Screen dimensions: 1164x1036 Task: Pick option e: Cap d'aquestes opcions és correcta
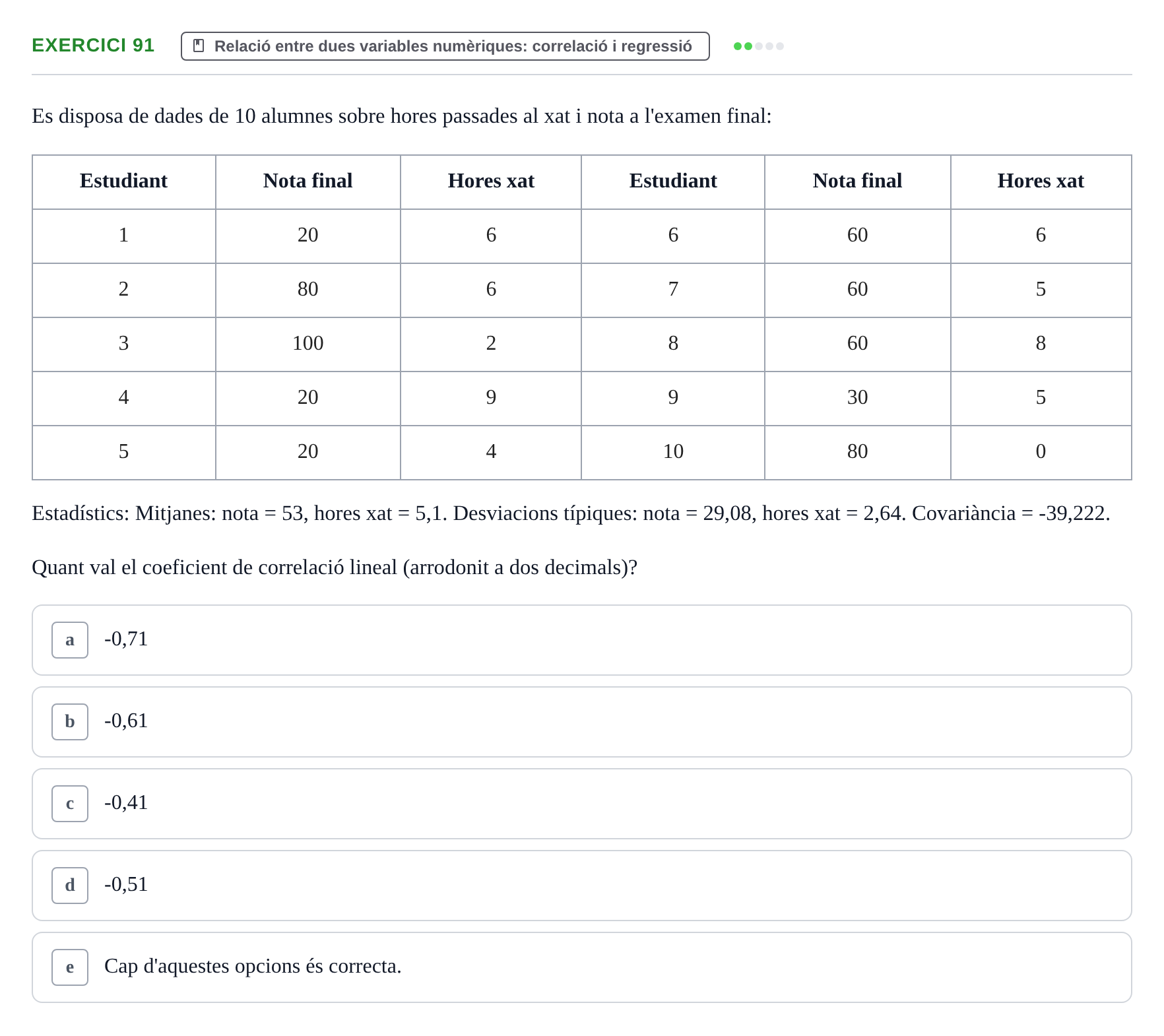(x=582, y=967)
